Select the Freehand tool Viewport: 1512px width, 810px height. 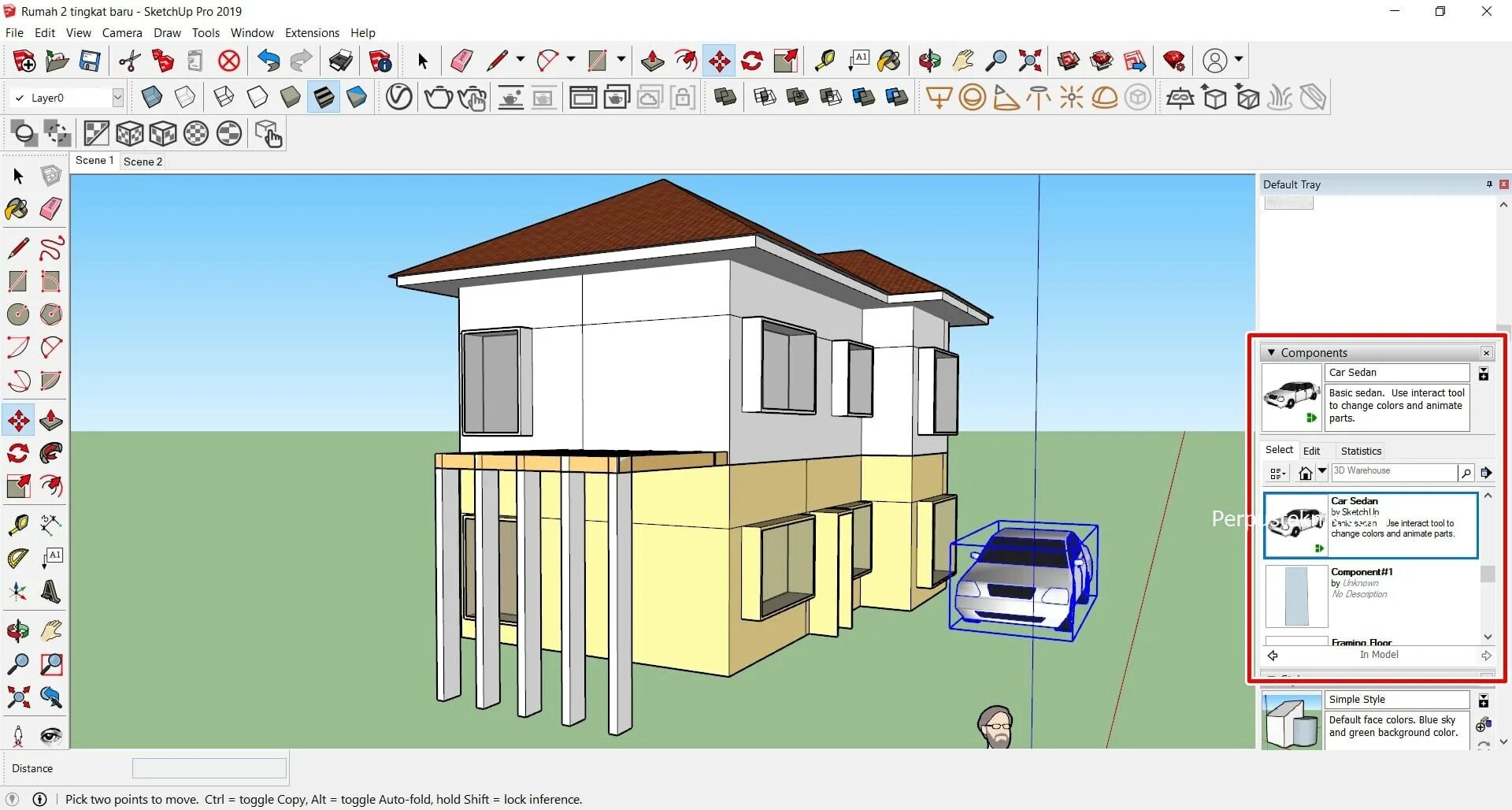coord(51,248)
